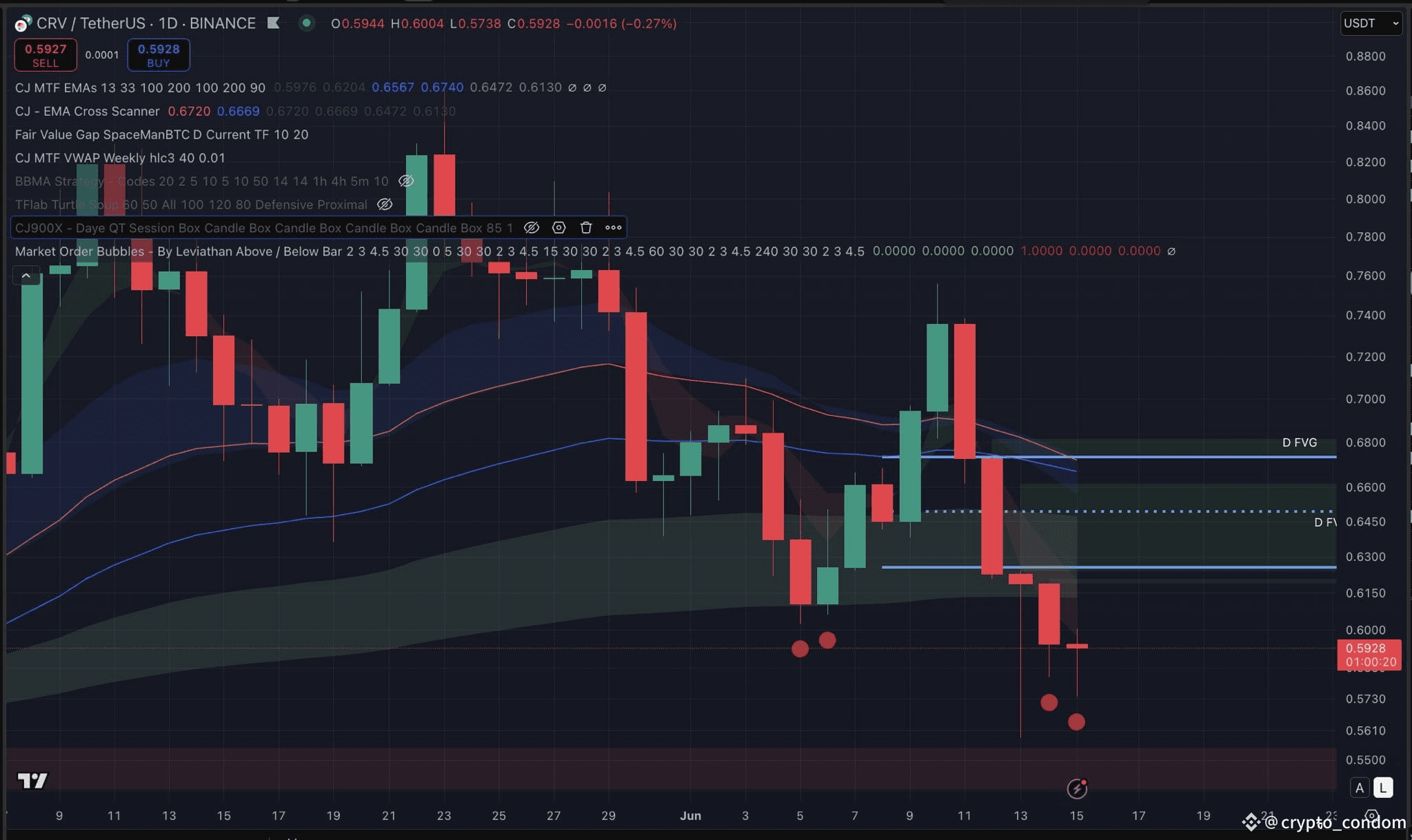The image size is (1412, 840).
Task: Toggle auto scale with the A button
Action: coord(1360,788)
